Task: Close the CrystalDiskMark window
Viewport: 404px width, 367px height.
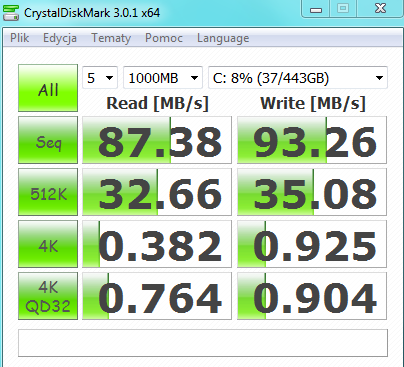Action: (x=380, y=9)
